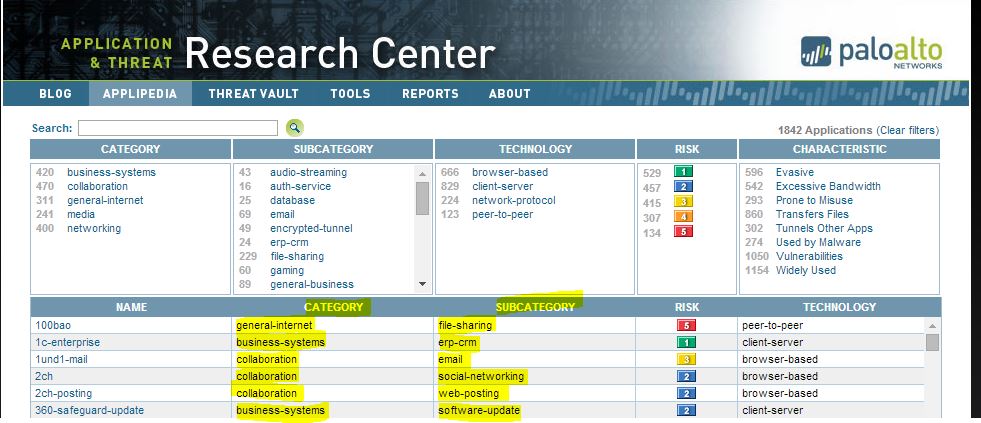
Task: Click risk badge in 360-safeguard-update row
Action: (x=686, y=410)
